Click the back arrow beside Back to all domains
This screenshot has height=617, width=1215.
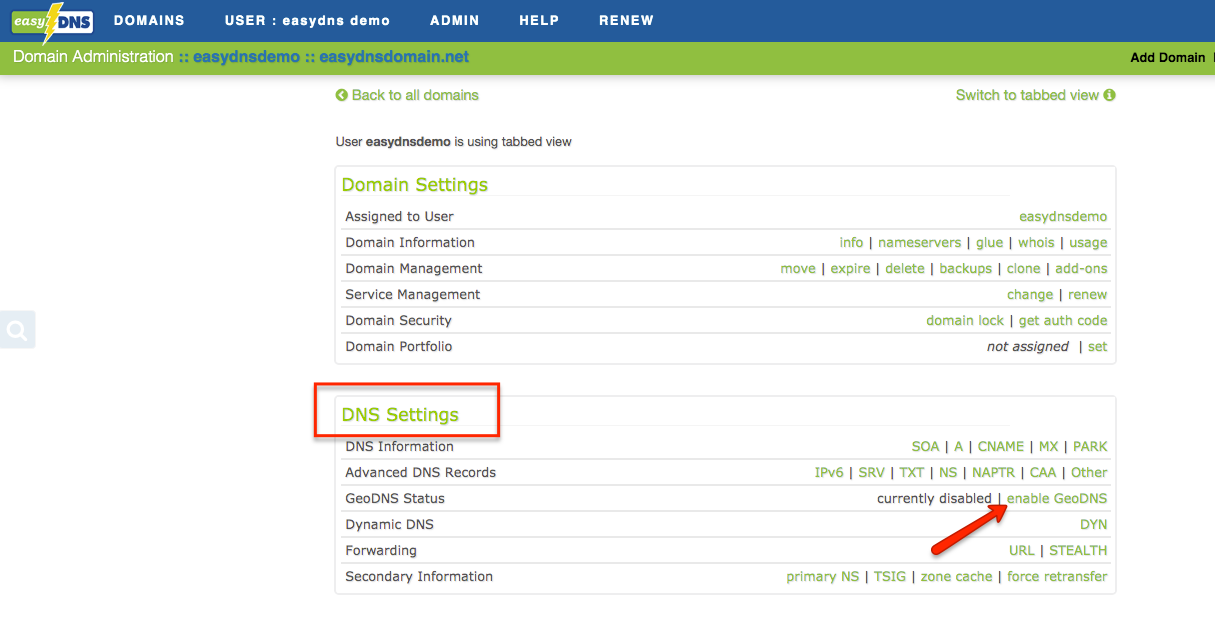click(x=341, y=95)
